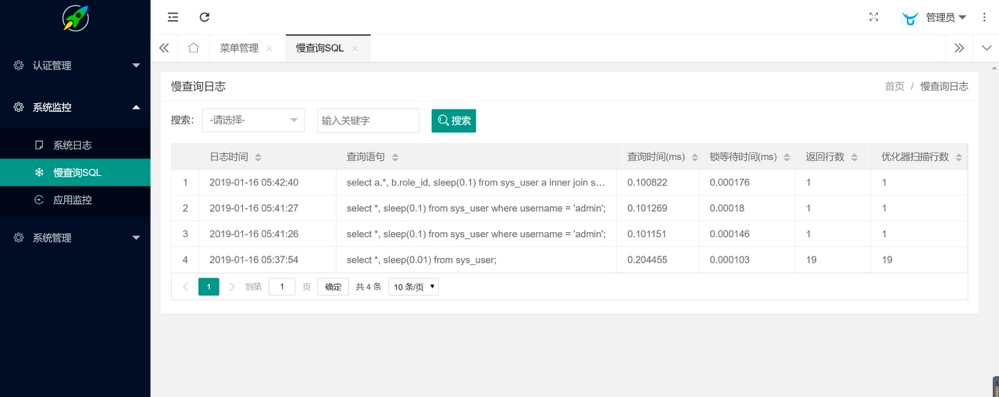Go to home tab icon
This screenshot has height=397, width=999.
click(x=194, y=48)
